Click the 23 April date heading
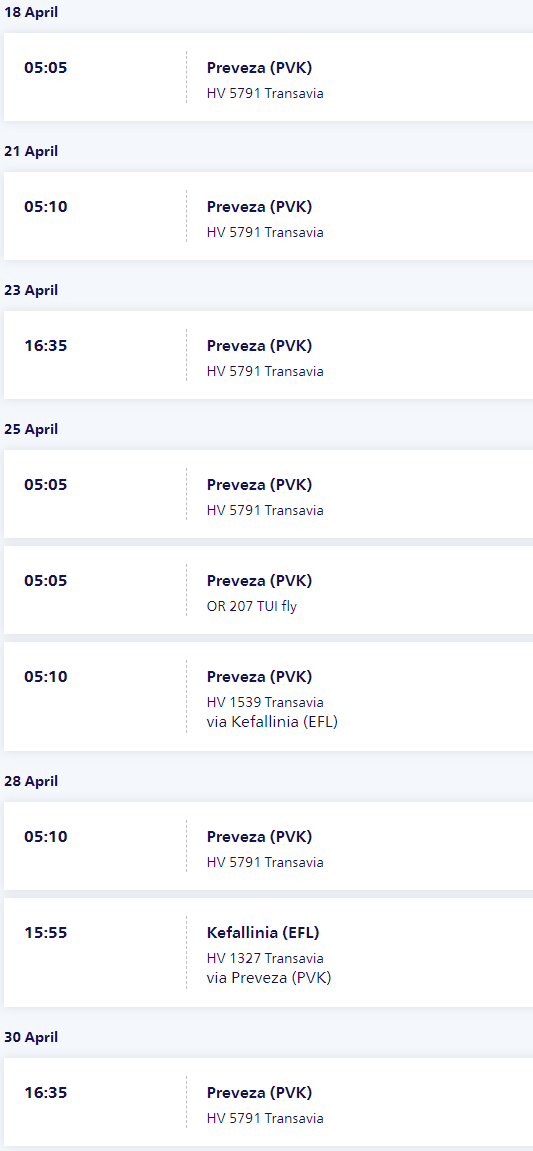This screenshot has height=1151, width=533. click(x=31, y=290)
